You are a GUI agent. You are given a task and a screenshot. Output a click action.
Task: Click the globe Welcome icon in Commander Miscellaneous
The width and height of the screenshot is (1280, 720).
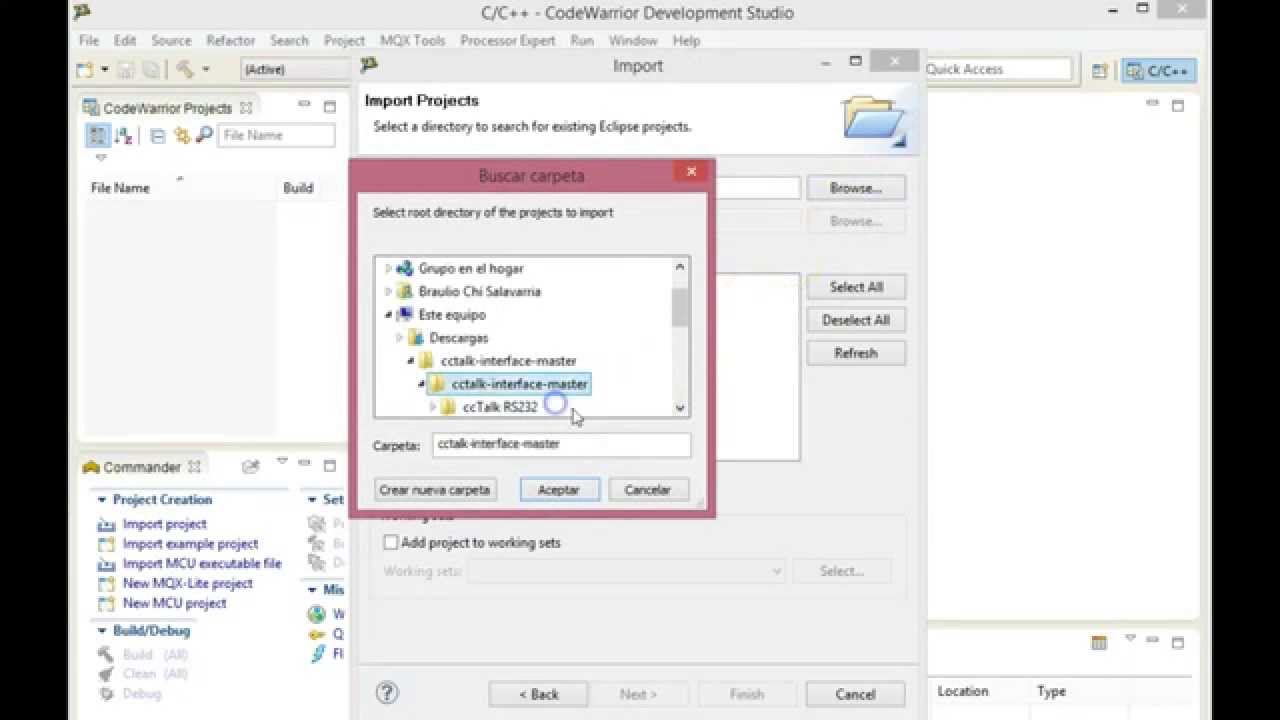(317, 614)
